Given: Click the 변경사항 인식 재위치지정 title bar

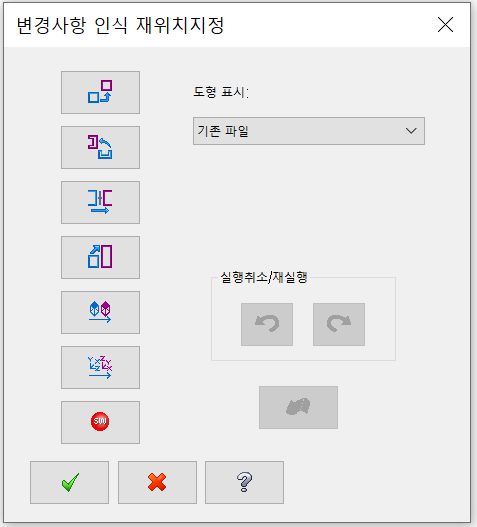Looking at the screenshot, I should click(x=237, y=25).
